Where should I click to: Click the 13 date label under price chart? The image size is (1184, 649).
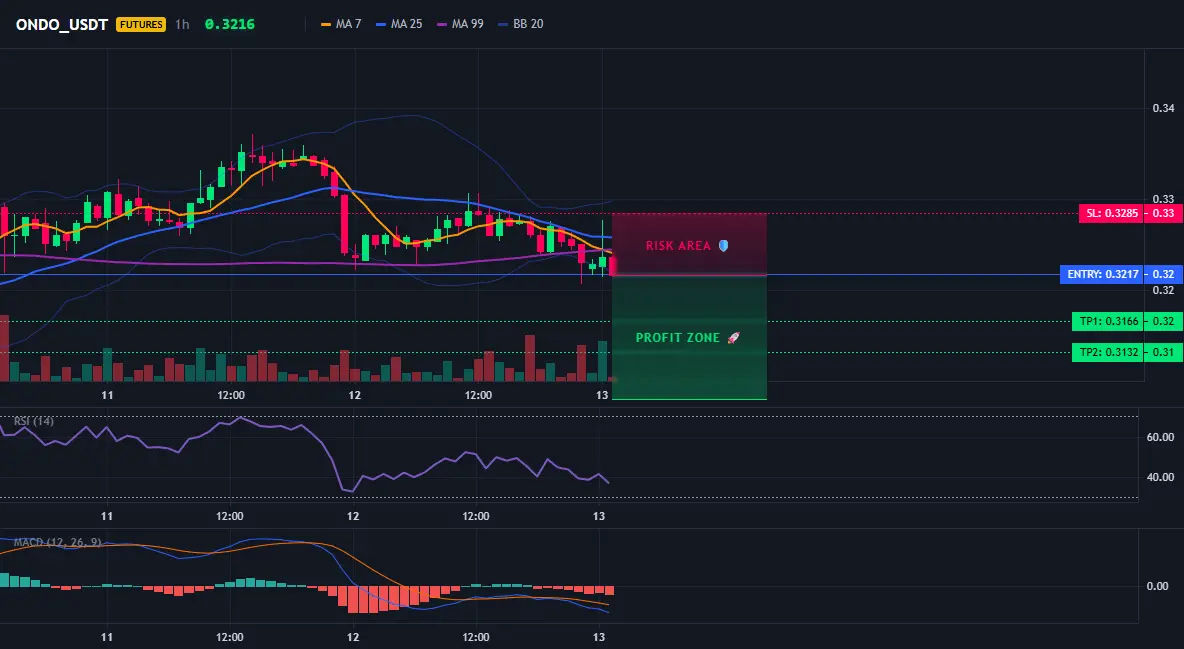point(602,395)
